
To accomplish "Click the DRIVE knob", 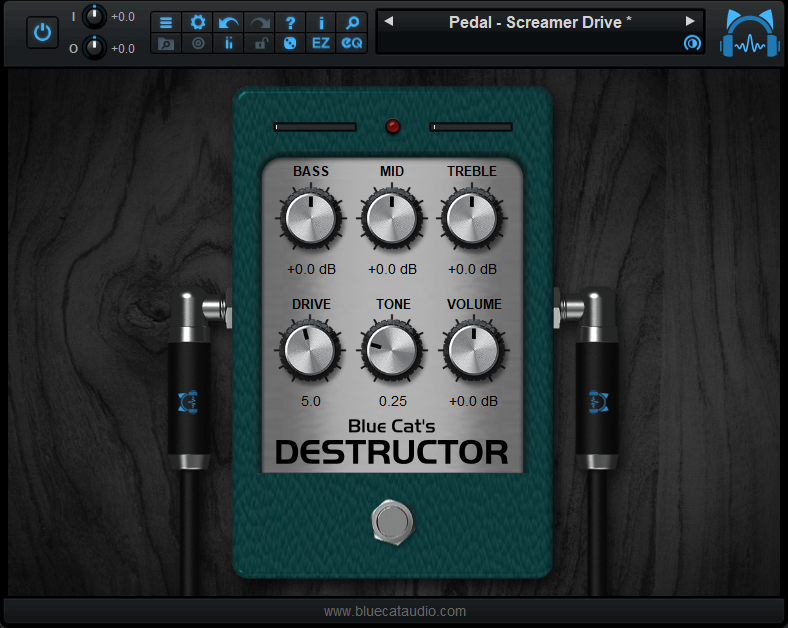I will coord(310,350).
